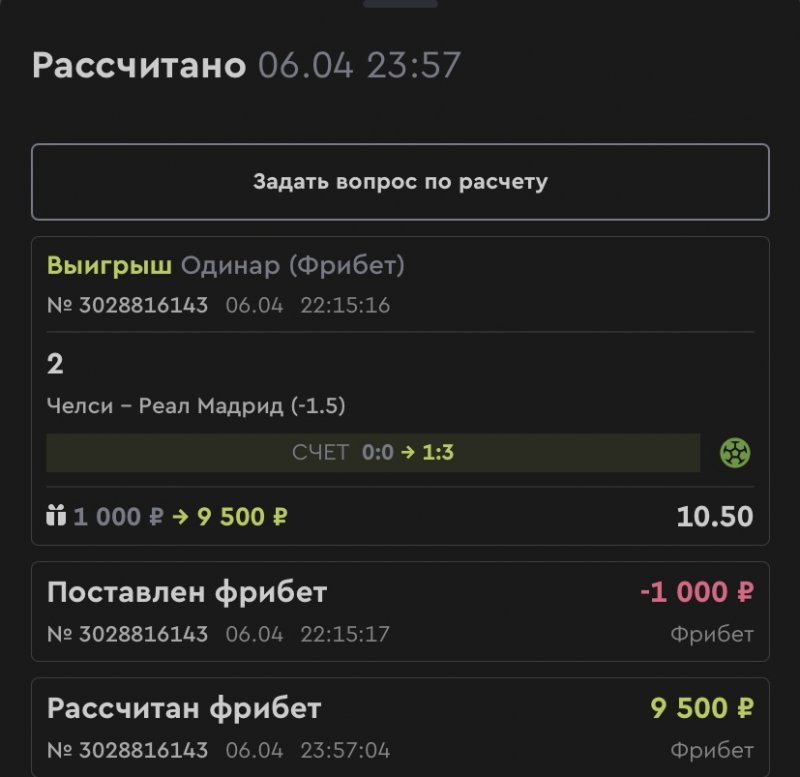Screen dimensions: 800x777
Task: Click the 10.50 odds value
Action: pyautogui.click(x=714, y=517)
